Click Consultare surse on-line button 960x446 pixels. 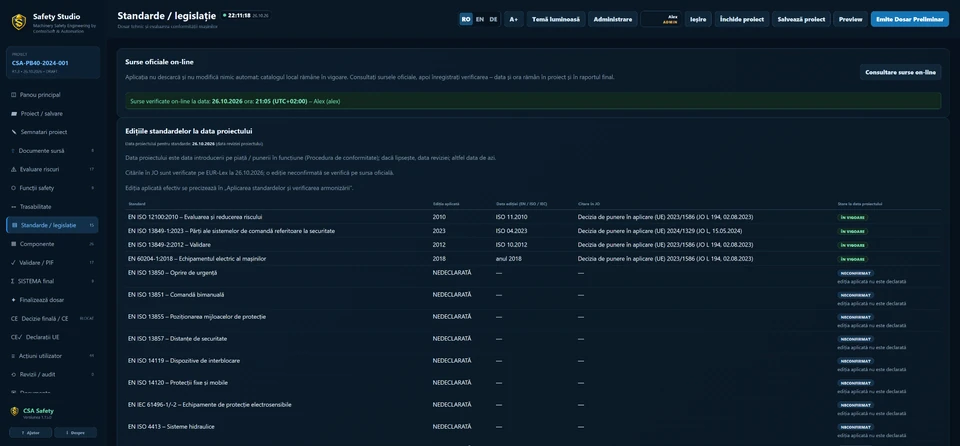coord(900,72)
